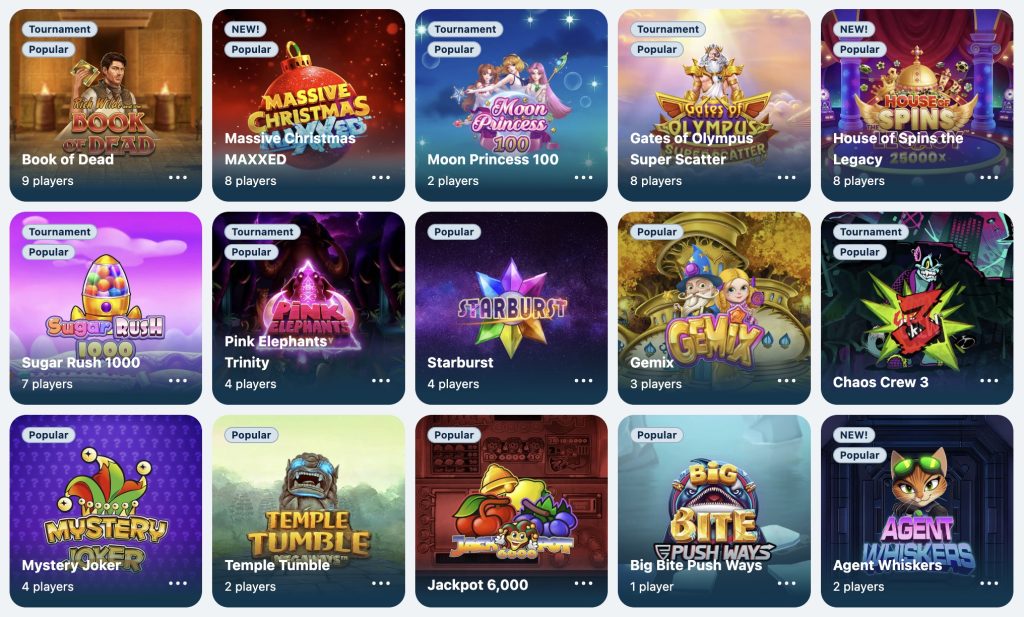Image resolution: width=1024 pixels, height=617 pixels.
Task: Click Tournament badge on Book of Dead
Action: tap(59, 29)
